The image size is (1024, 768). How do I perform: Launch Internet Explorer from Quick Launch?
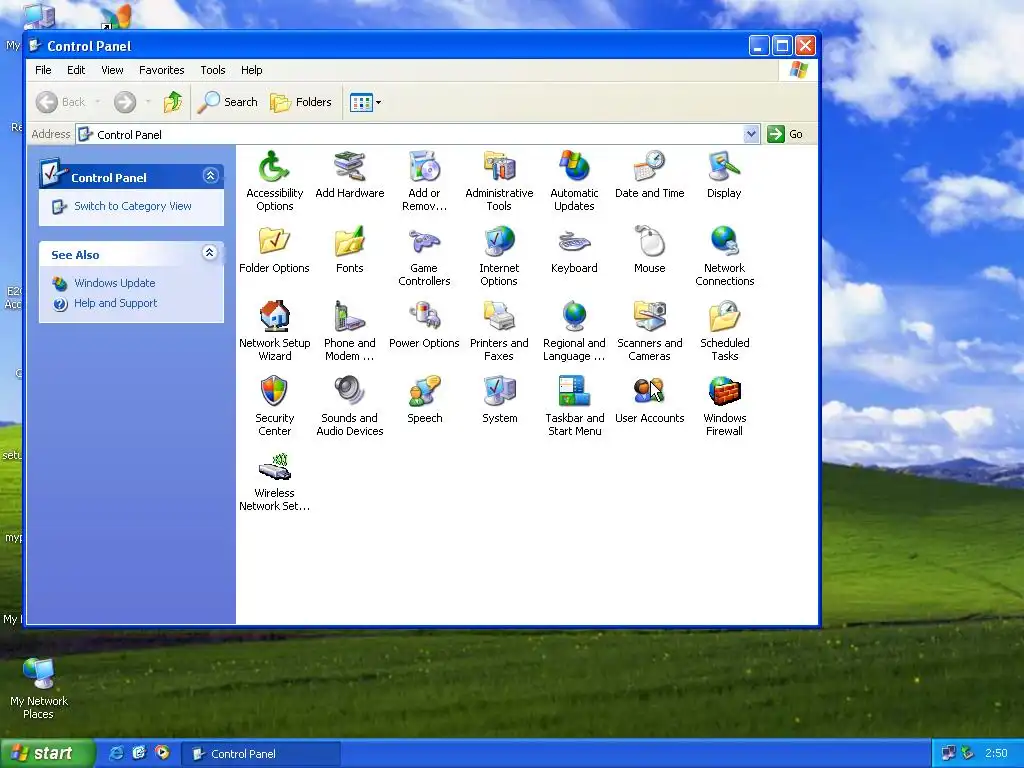pyautogui.click(x=116, y=753)
